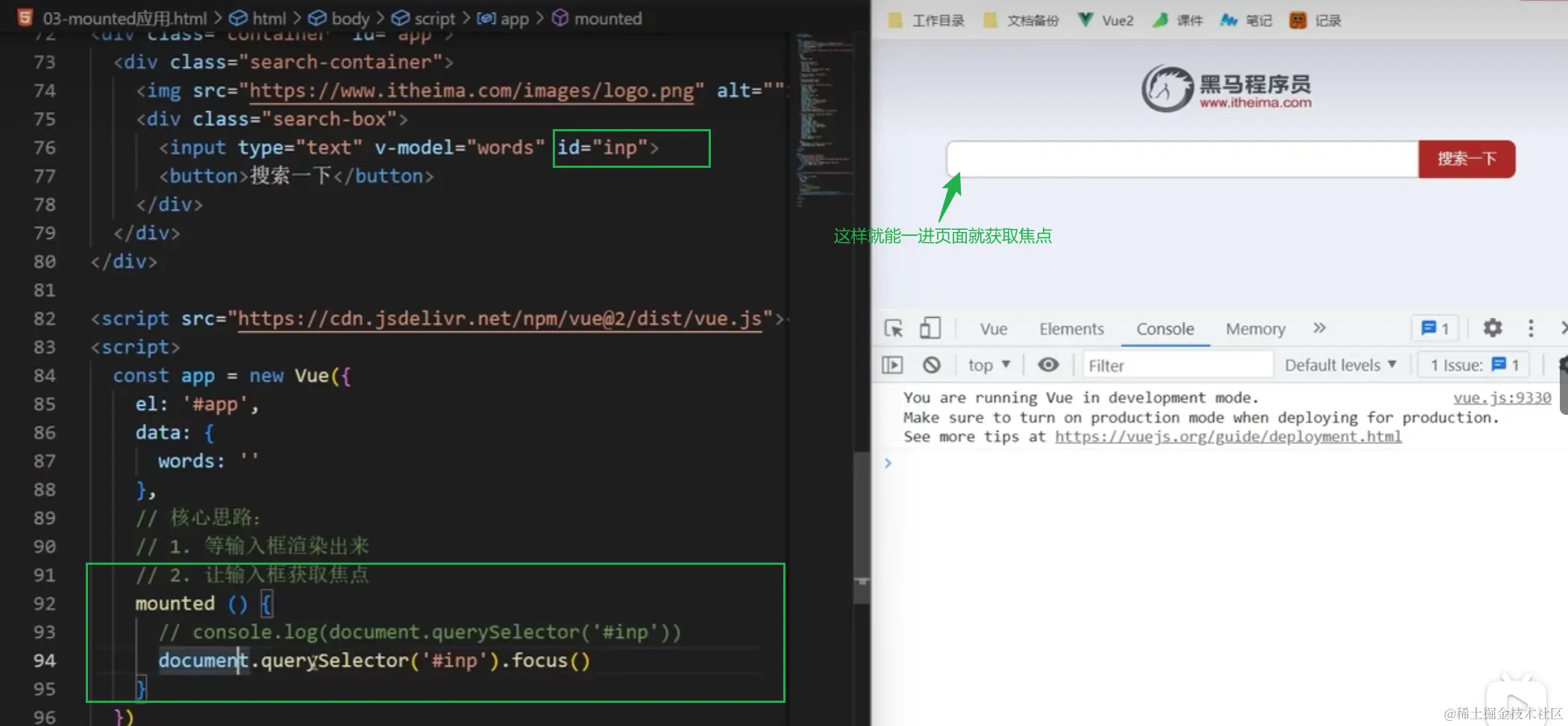Click the logo.png URL on line 74
Image resolution: width=1568 pixels, height=726 pixels.
pyautogui.click(x=471, y=90)
